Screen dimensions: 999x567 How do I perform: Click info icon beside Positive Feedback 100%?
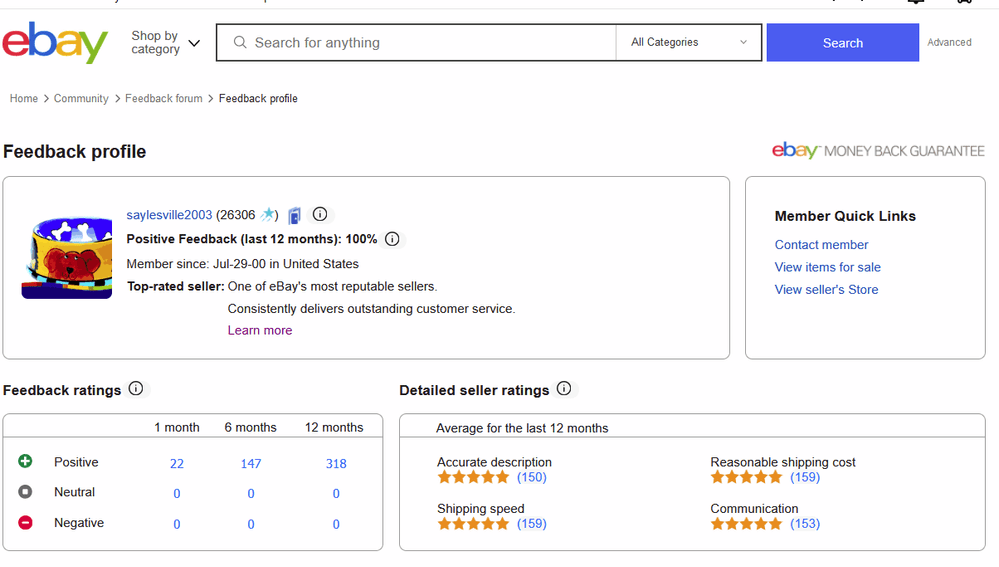(x=392, y=240)
